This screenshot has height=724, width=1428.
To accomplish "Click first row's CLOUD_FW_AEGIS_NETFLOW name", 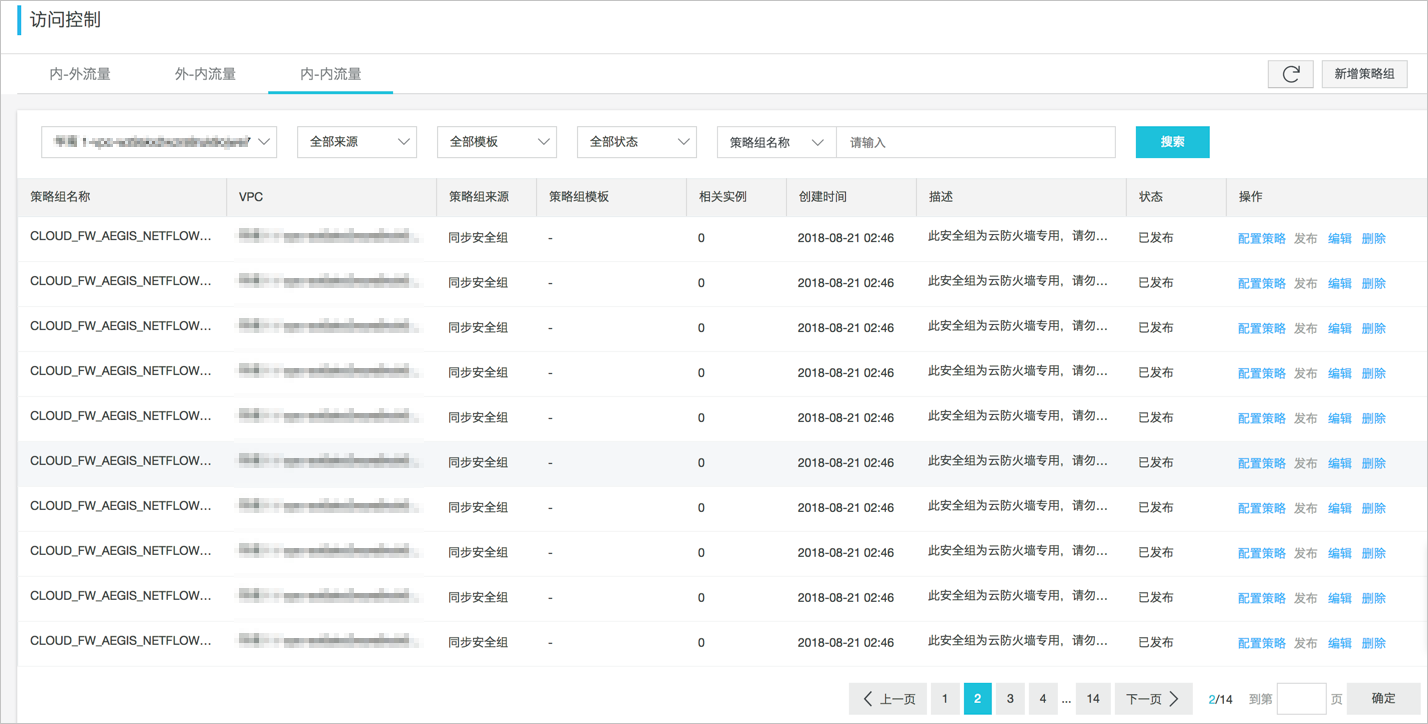I will pos(121,237).
